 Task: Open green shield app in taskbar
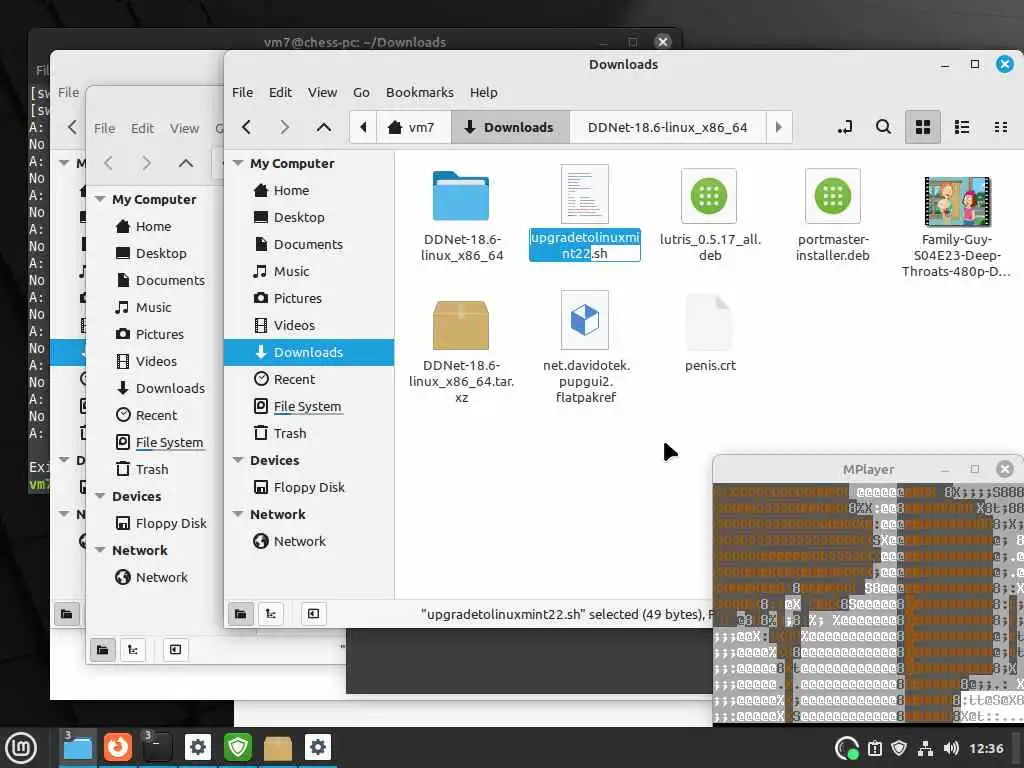coord(238,747)
